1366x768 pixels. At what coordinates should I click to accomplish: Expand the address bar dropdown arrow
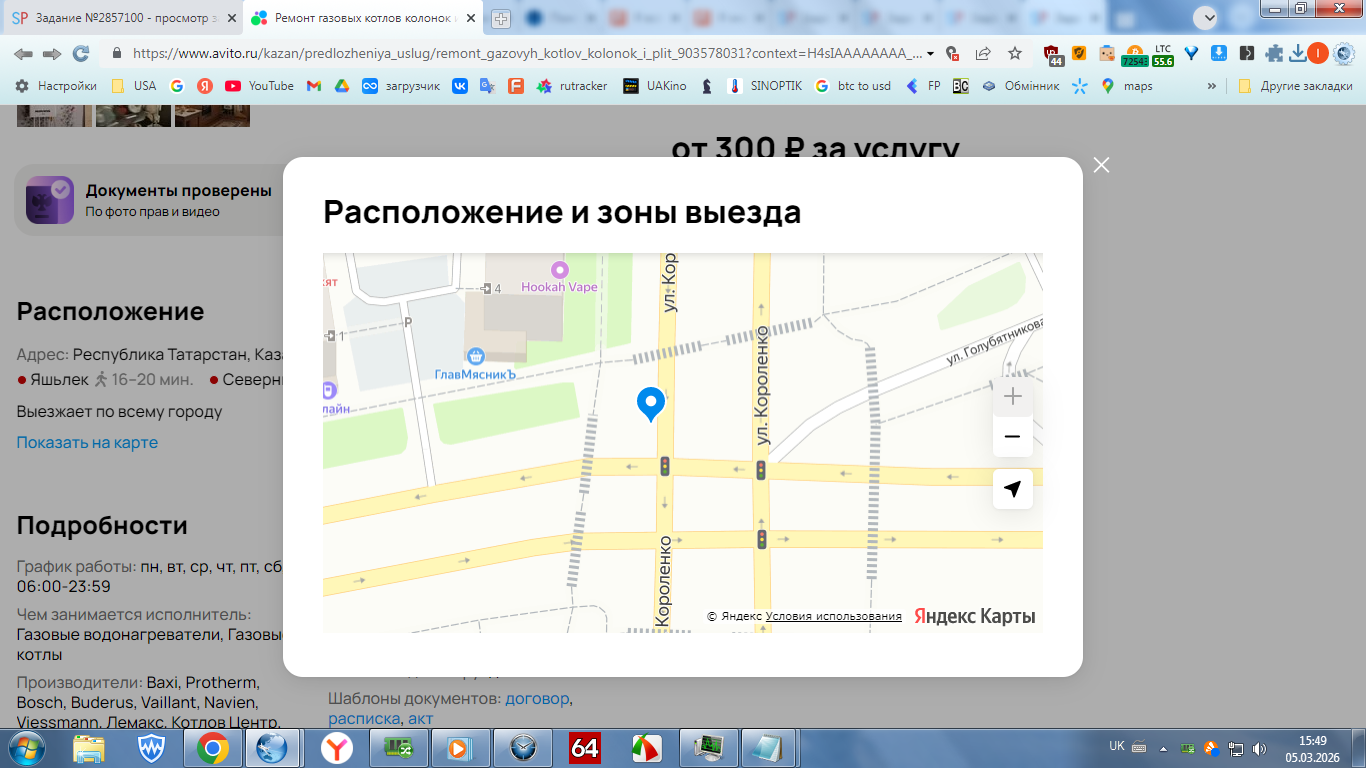931,53
